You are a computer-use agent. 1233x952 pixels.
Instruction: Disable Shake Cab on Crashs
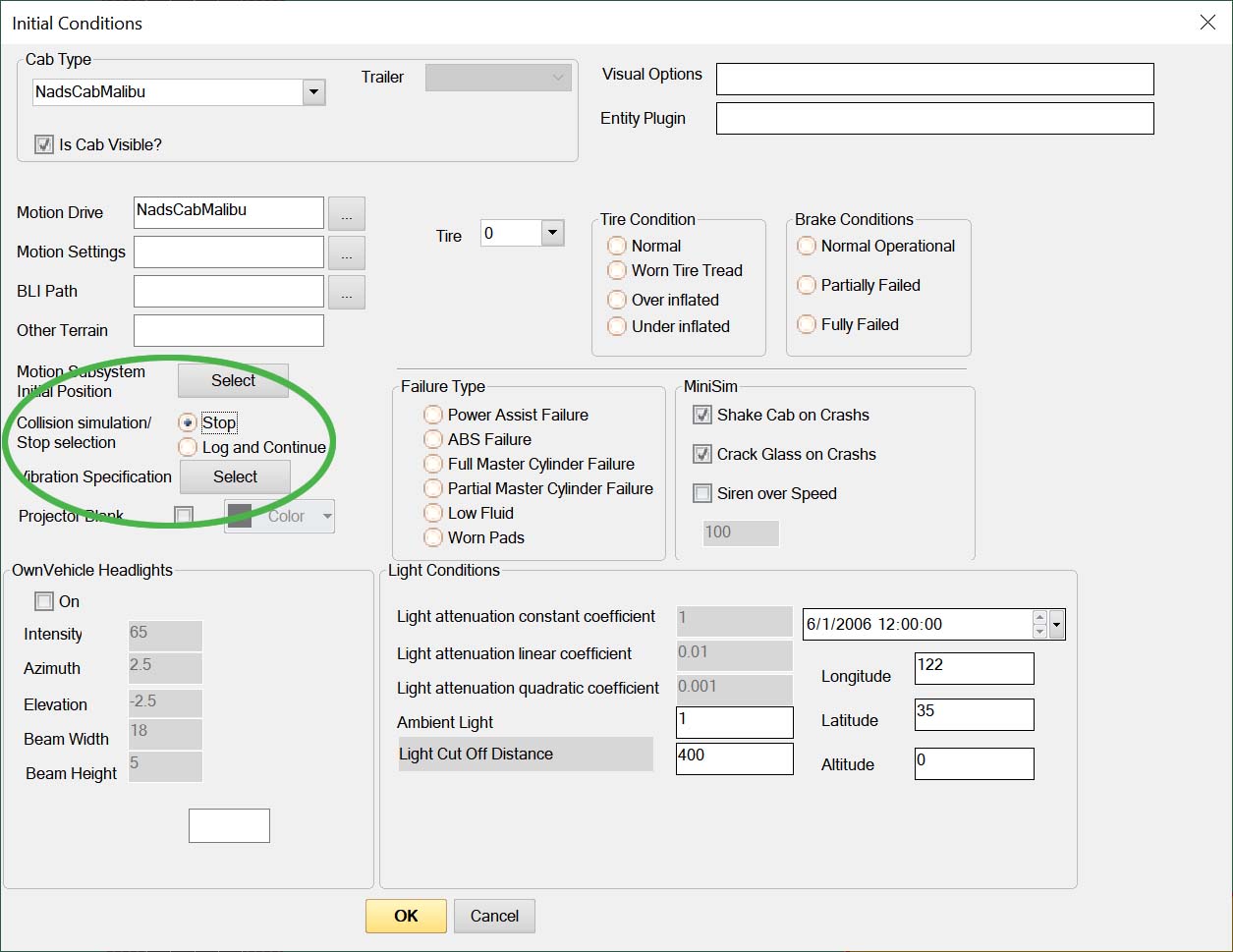click(702, 415)
